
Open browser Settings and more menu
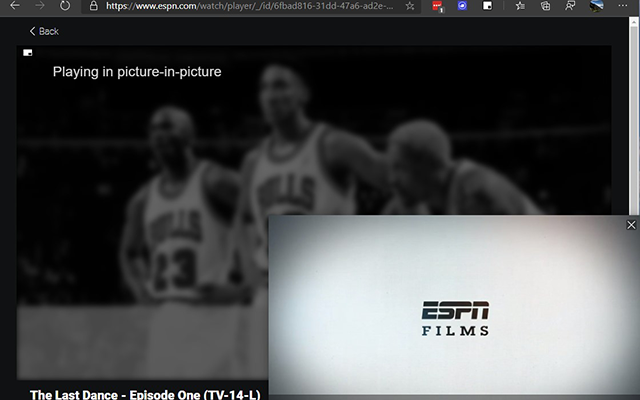(622, 6)
